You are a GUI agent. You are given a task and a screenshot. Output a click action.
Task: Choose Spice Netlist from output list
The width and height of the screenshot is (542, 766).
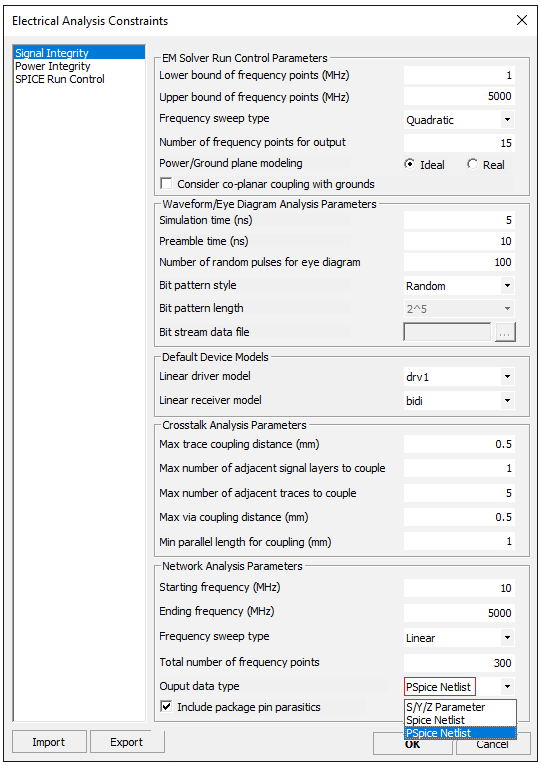(460, 720)
